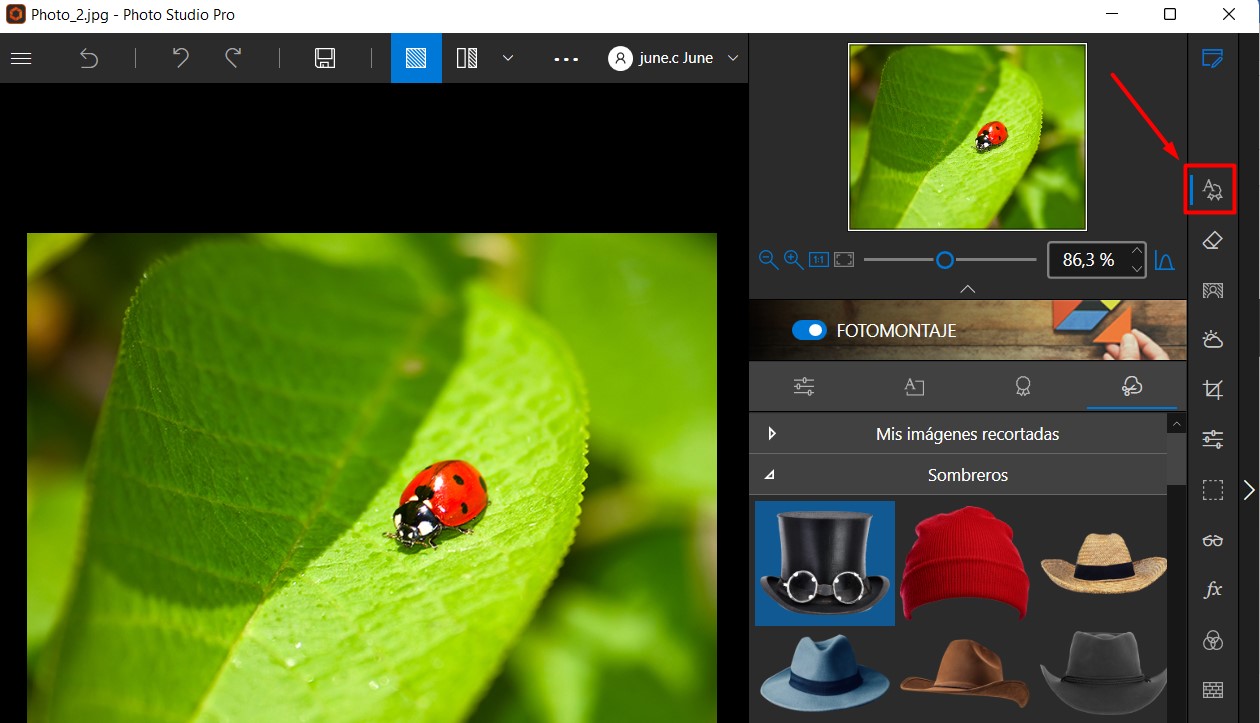Viewport: 1260px width, 723px height.
Task: Switch to split before/after compare view
Action: coord(467,58)
